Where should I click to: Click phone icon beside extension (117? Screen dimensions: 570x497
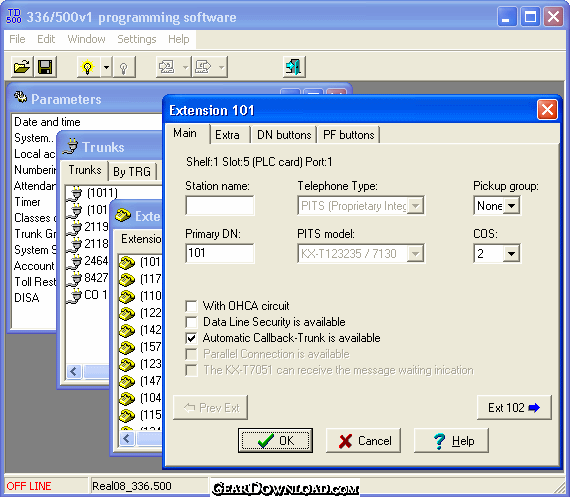pyautogui.click(x=127, y=279)
